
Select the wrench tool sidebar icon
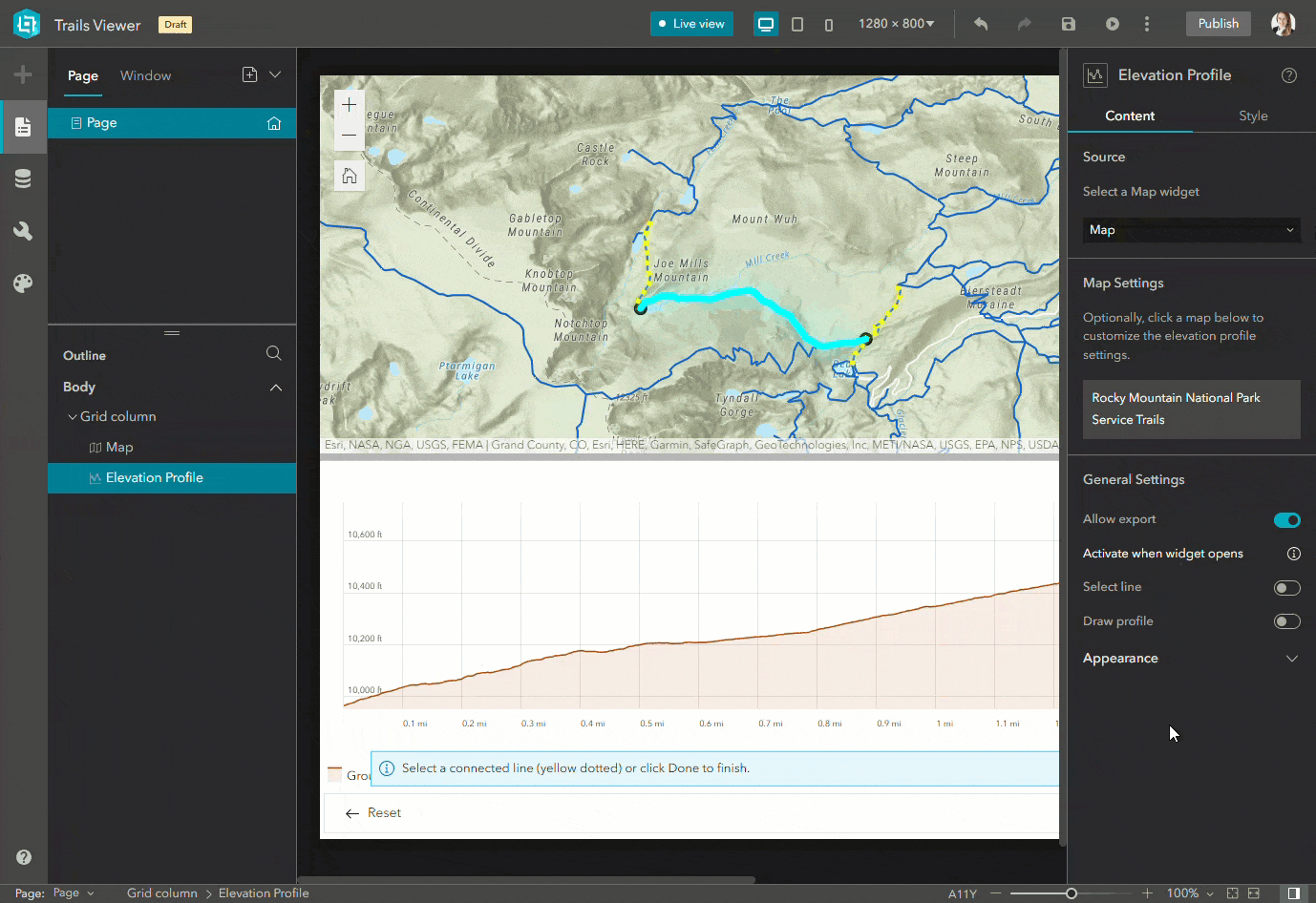click(x=23, y=230)
